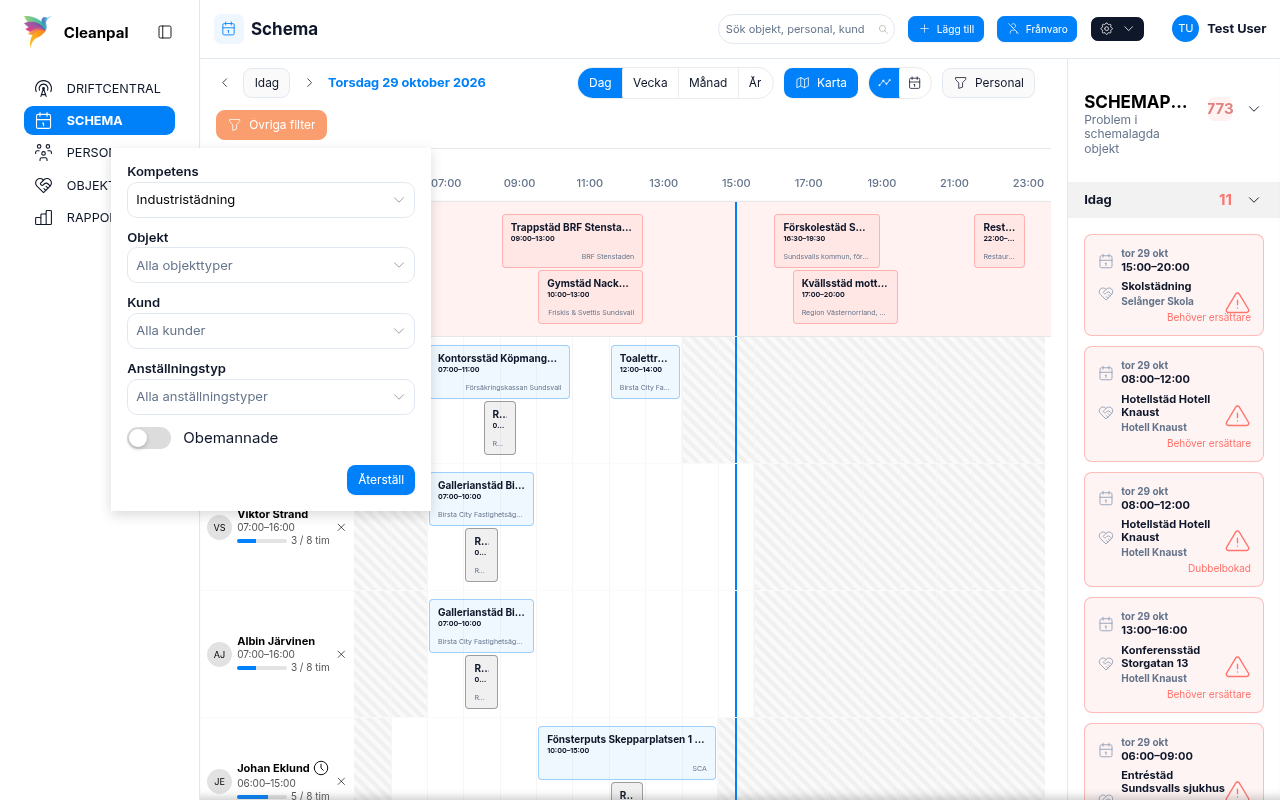Open the Karta map view
Screen dimensions: 1280x800
pyautogui.click(x=821, y=83)
